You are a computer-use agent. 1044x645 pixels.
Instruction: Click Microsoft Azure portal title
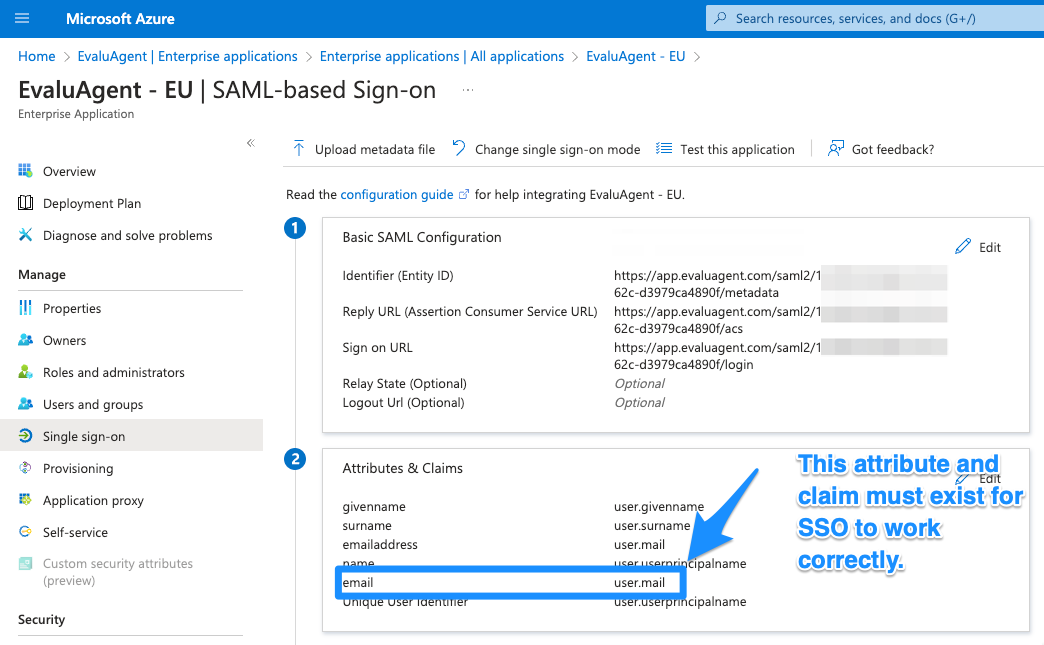120,19
